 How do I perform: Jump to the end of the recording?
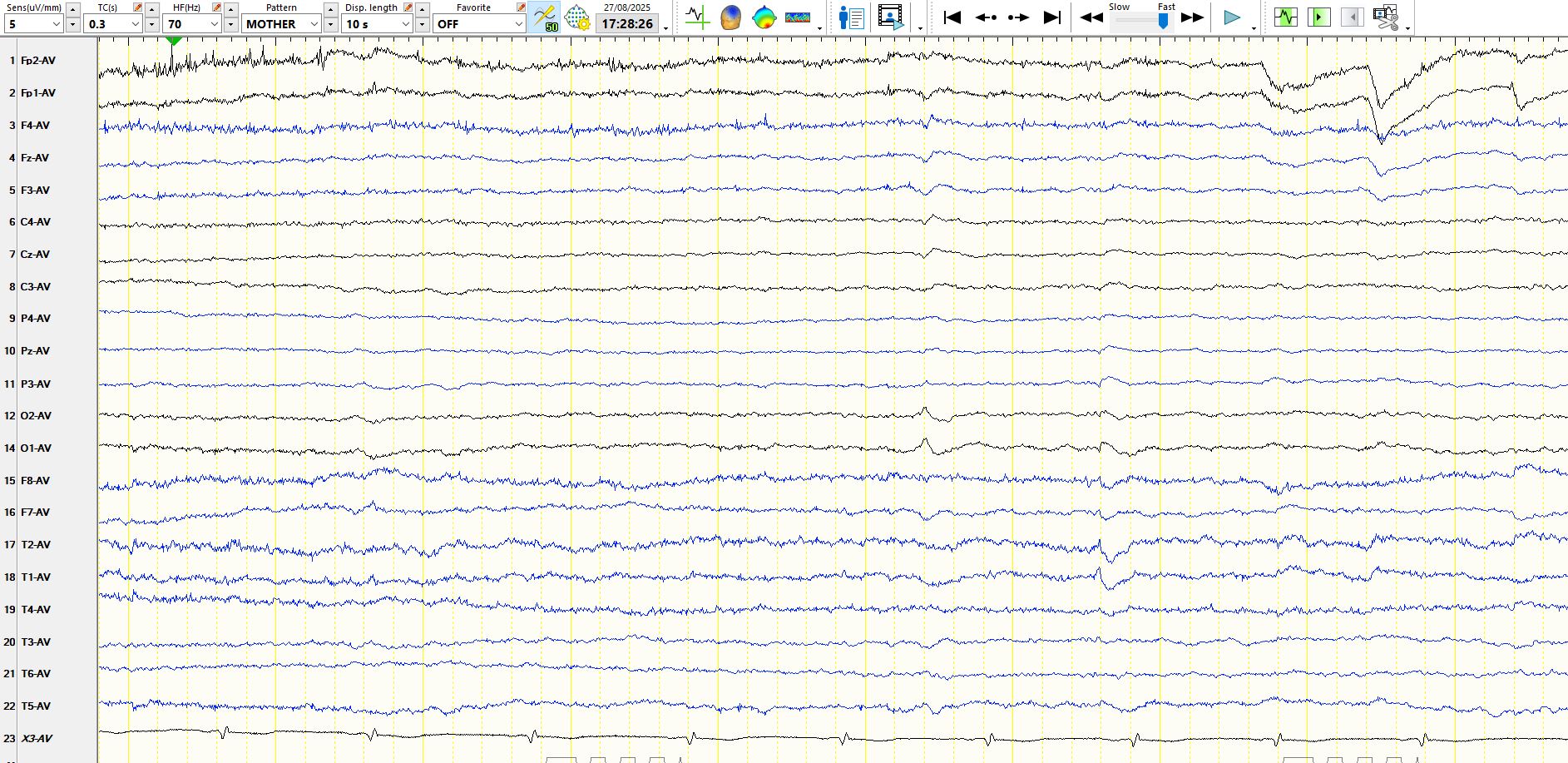pyautogui.click(x=1052, y=17)
